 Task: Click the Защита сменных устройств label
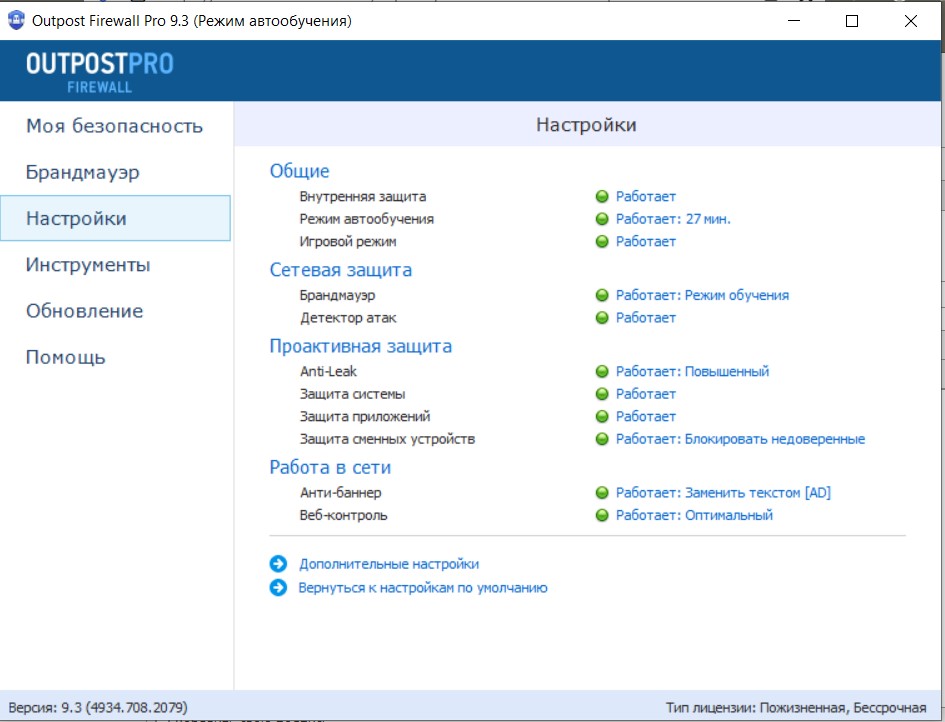pos(388,439)
